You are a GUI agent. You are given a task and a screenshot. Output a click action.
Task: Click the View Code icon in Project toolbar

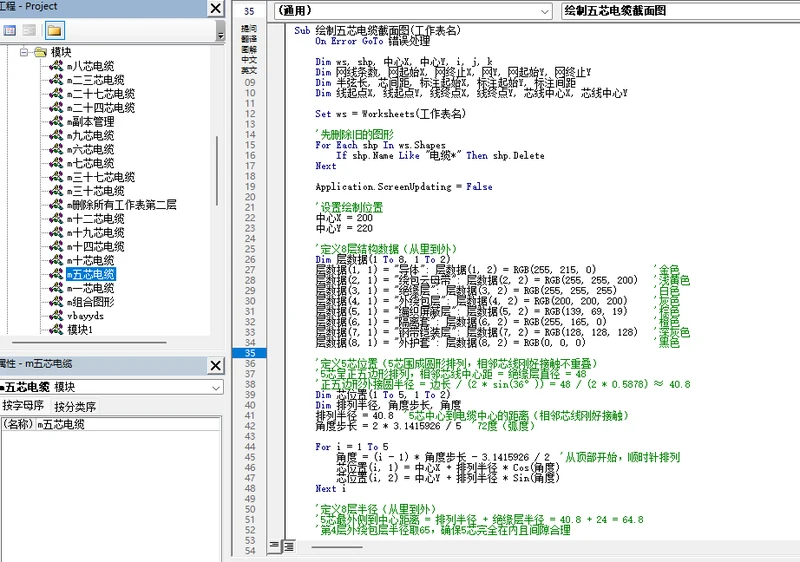click(9, 31)
